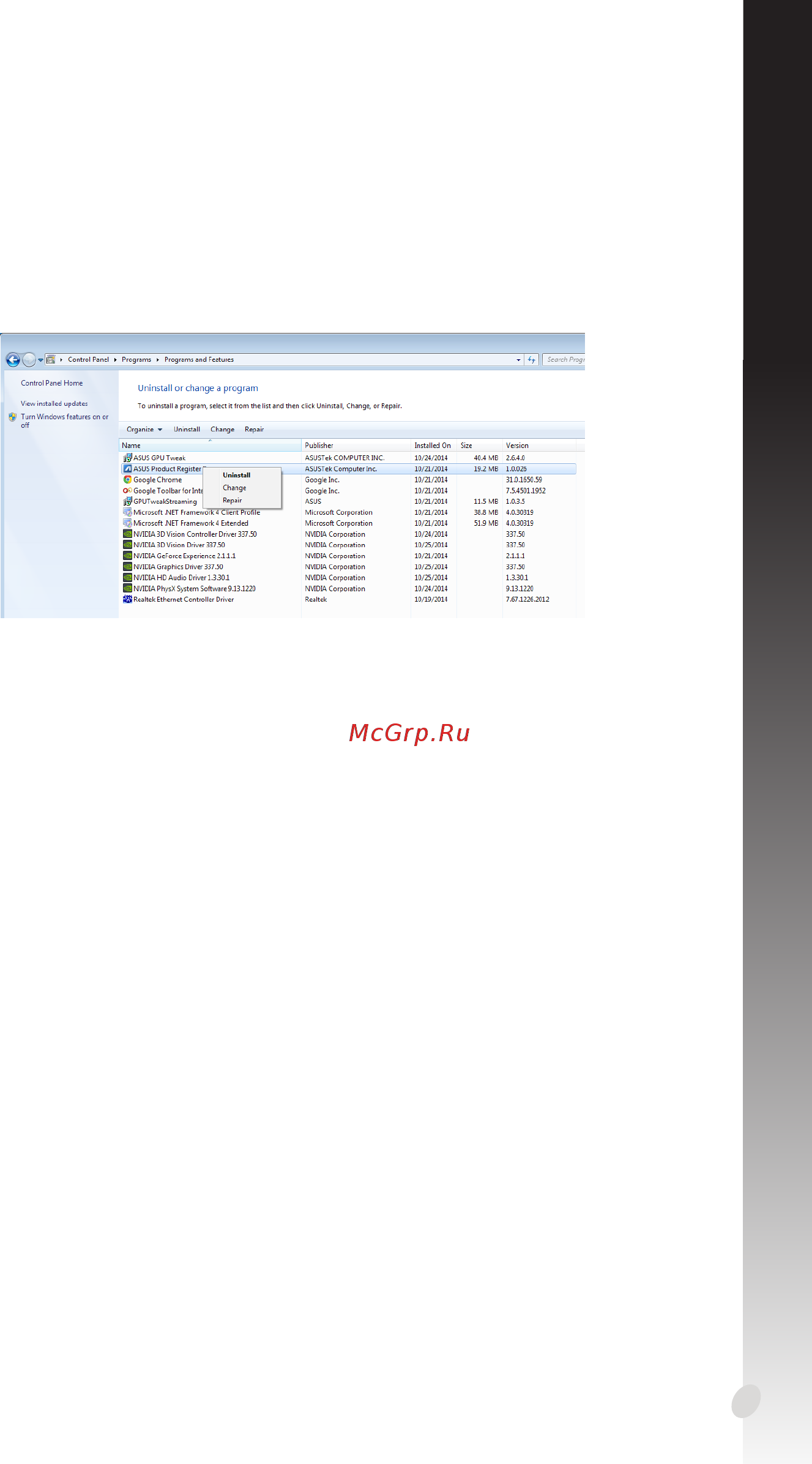Click NVIDIA HD Audio Driver icon
This screenshot has height=1464, width=812.
click(x=127, y=578)
